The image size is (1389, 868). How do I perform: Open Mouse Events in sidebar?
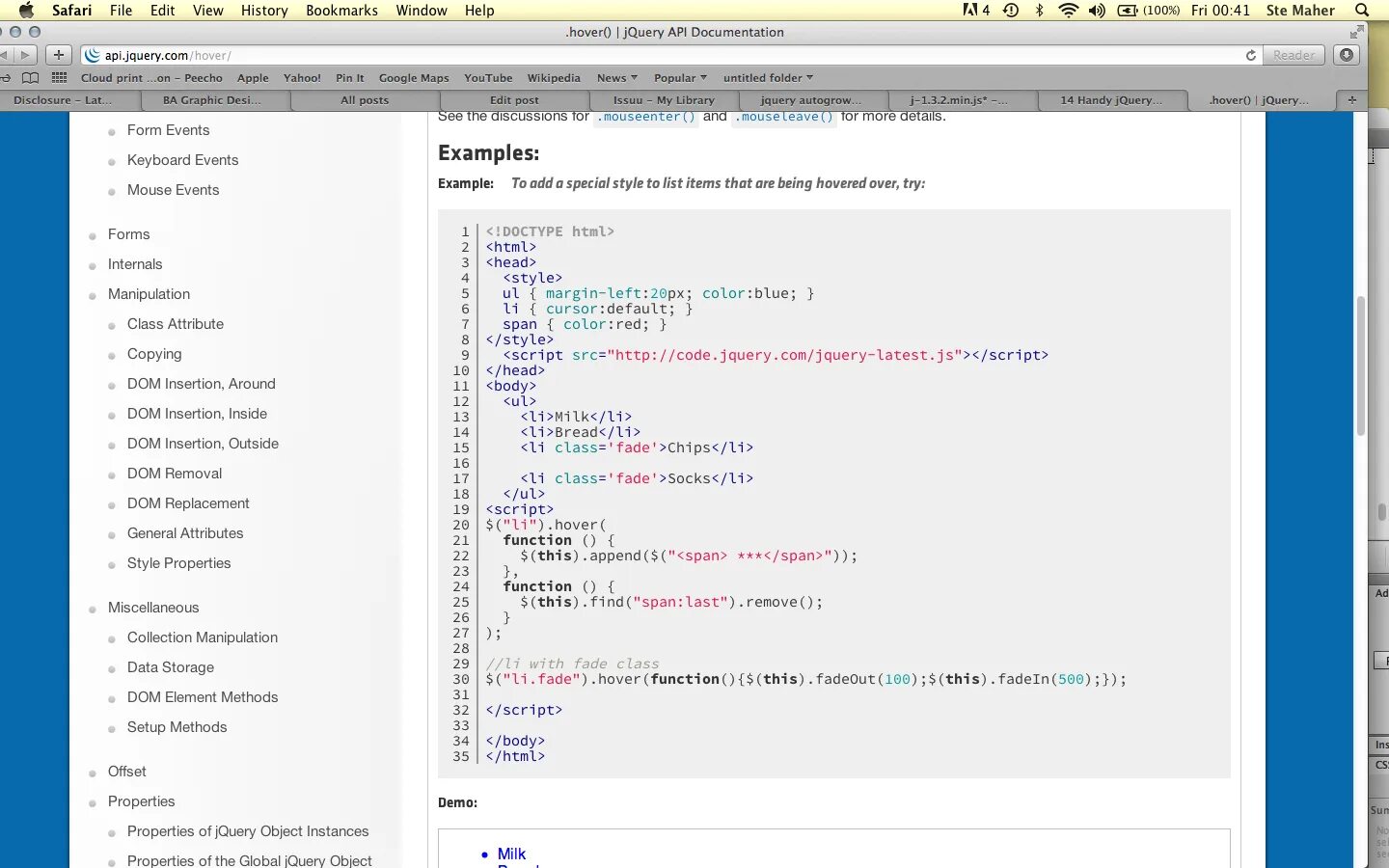[x=173, y=190]
